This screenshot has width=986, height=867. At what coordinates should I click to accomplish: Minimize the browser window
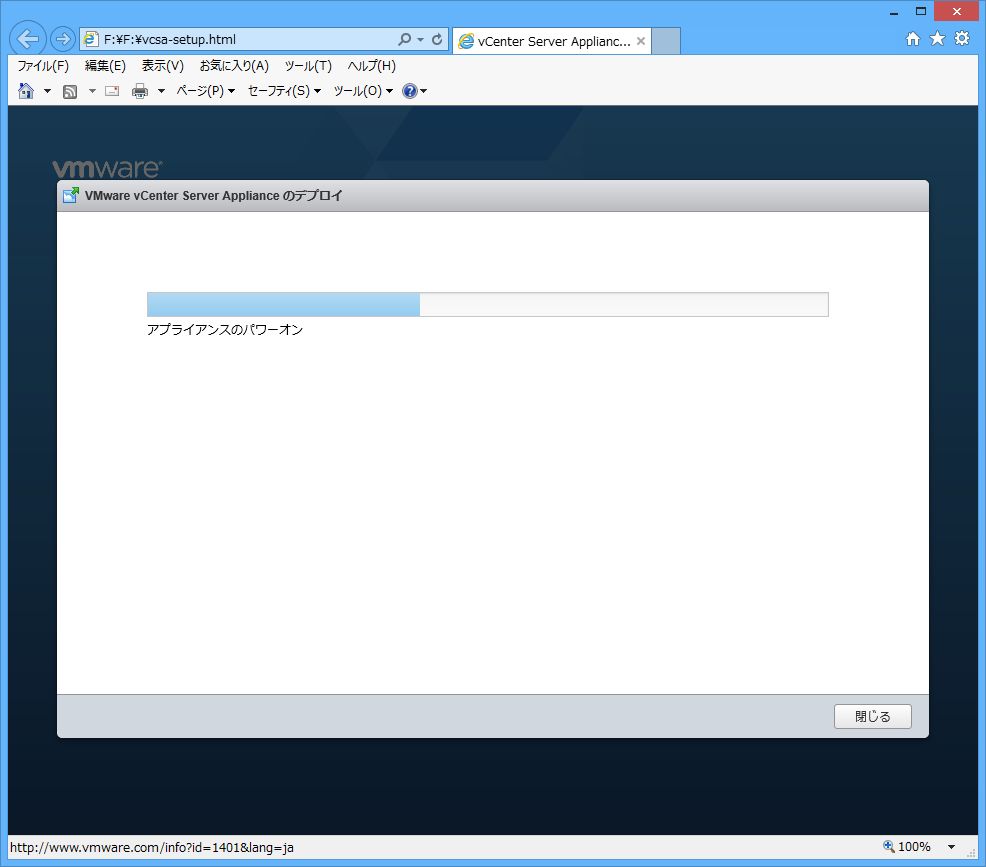point(894,12)
